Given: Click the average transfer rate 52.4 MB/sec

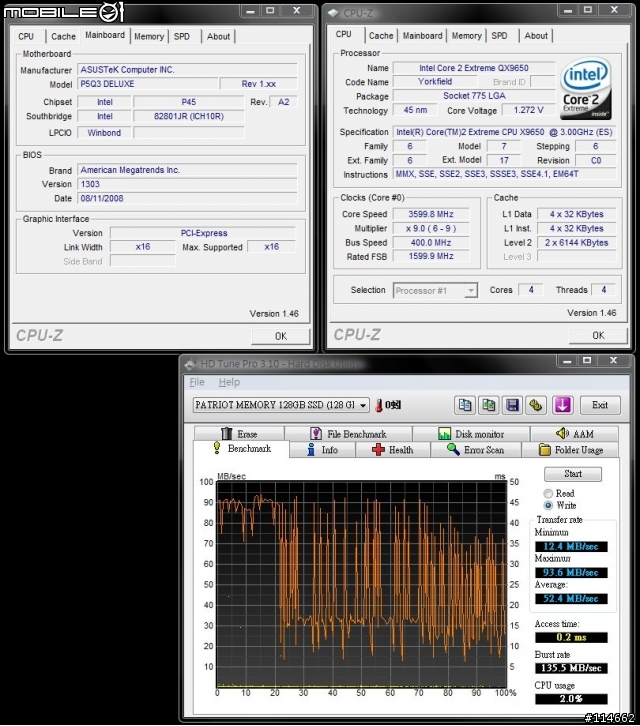Looking at the screenshot, I should [x=571, y=599].
